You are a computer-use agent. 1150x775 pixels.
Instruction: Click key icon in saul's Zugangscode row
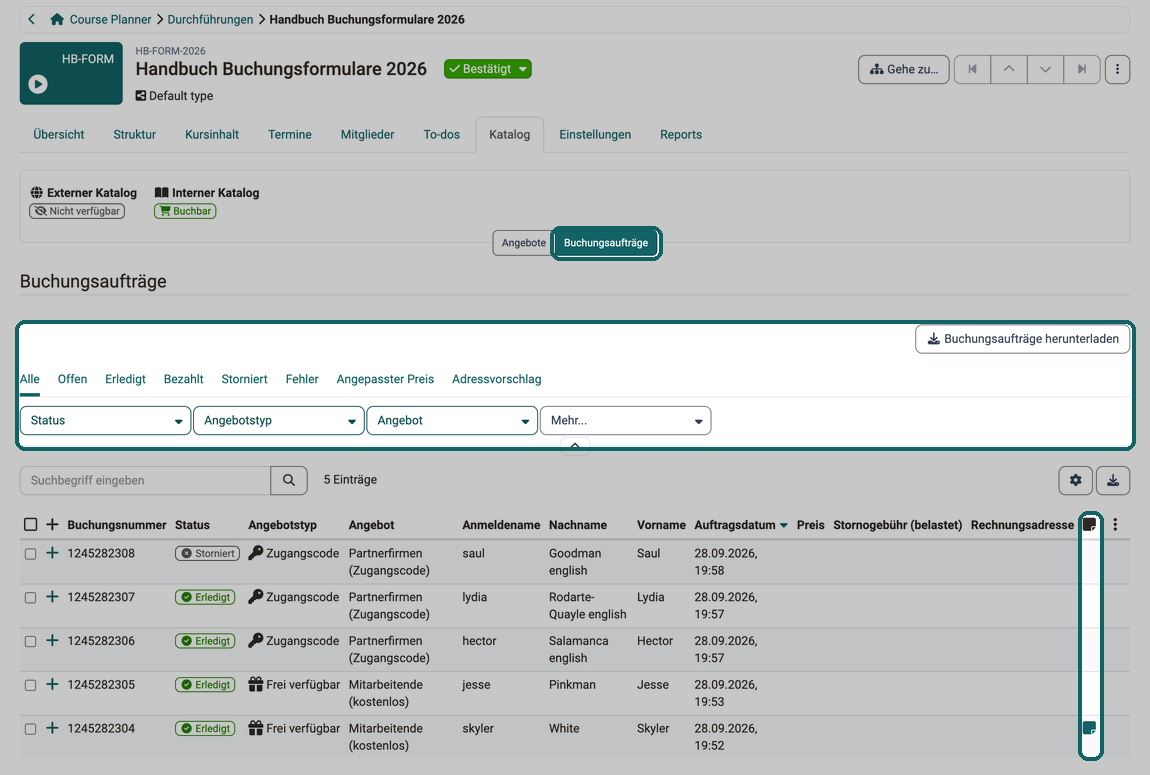tap(255, 553)
